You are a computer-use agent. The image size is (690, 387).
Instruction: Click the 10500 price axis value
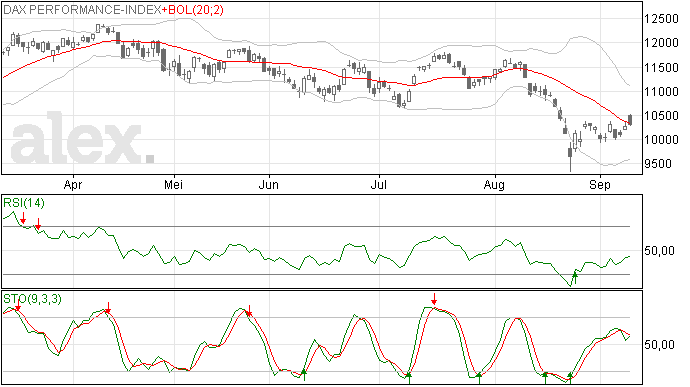[x=661, y=116]
